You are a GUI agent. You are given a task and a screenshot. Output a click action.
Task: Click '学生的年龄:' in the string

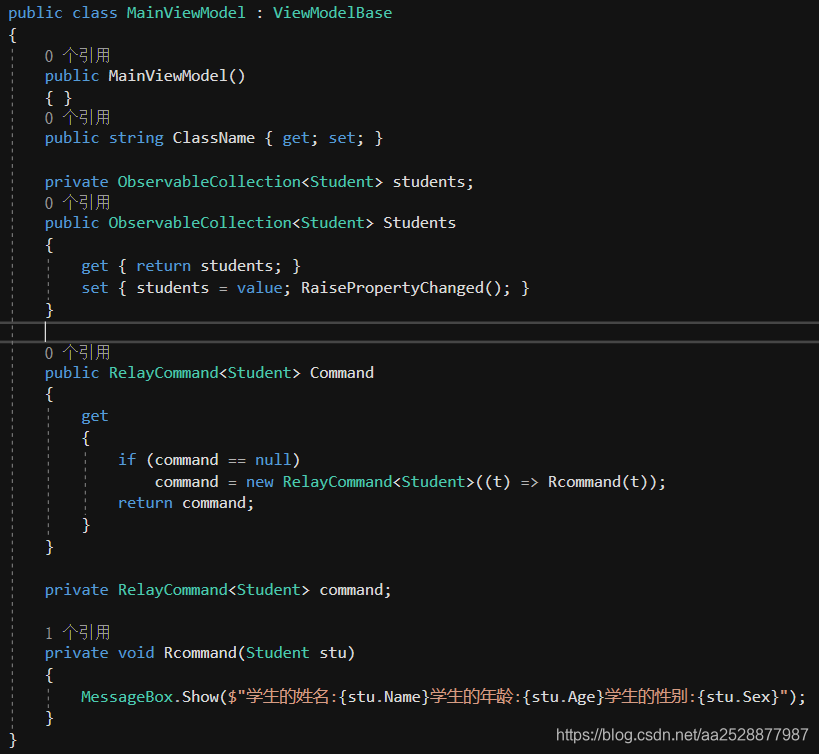click(476, 697)
